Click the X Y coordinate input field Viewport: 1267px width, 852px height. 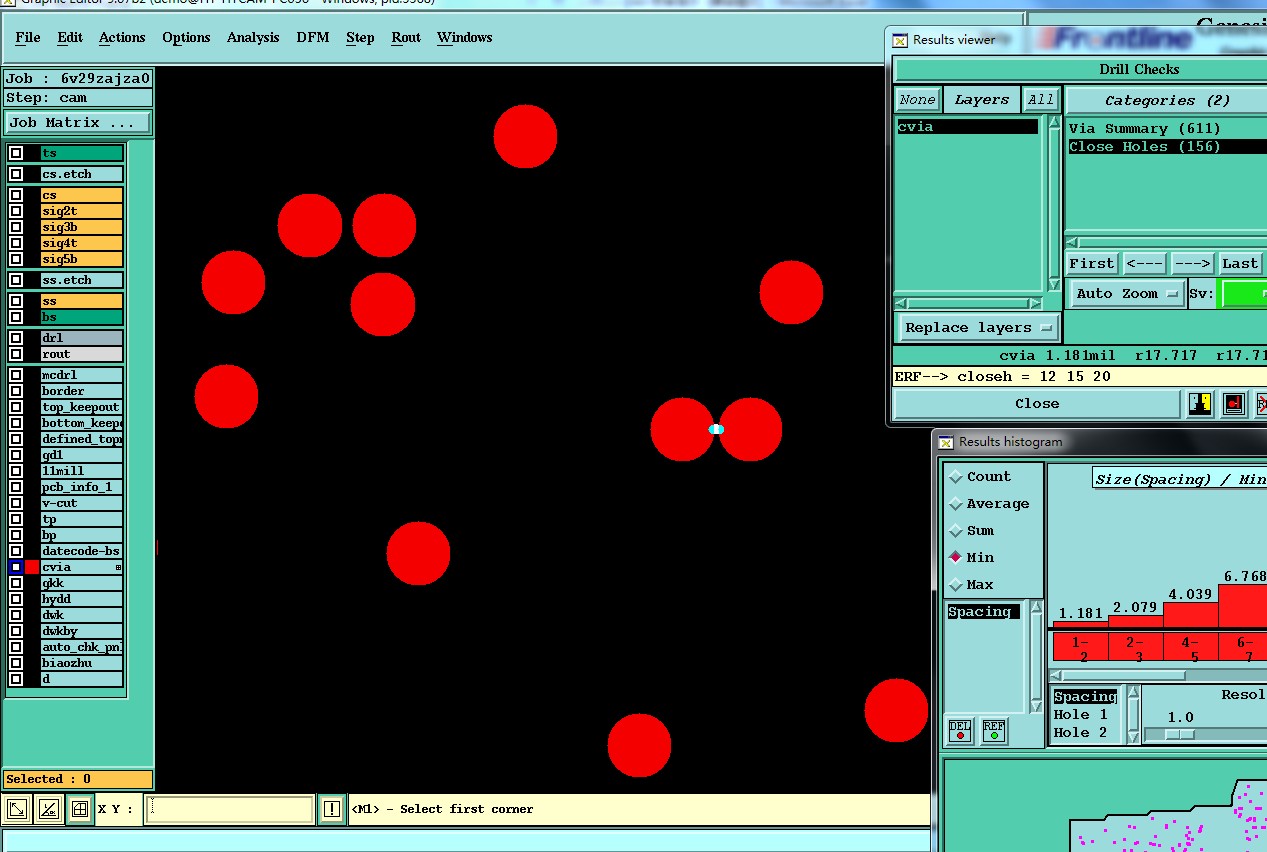point(229,809)
